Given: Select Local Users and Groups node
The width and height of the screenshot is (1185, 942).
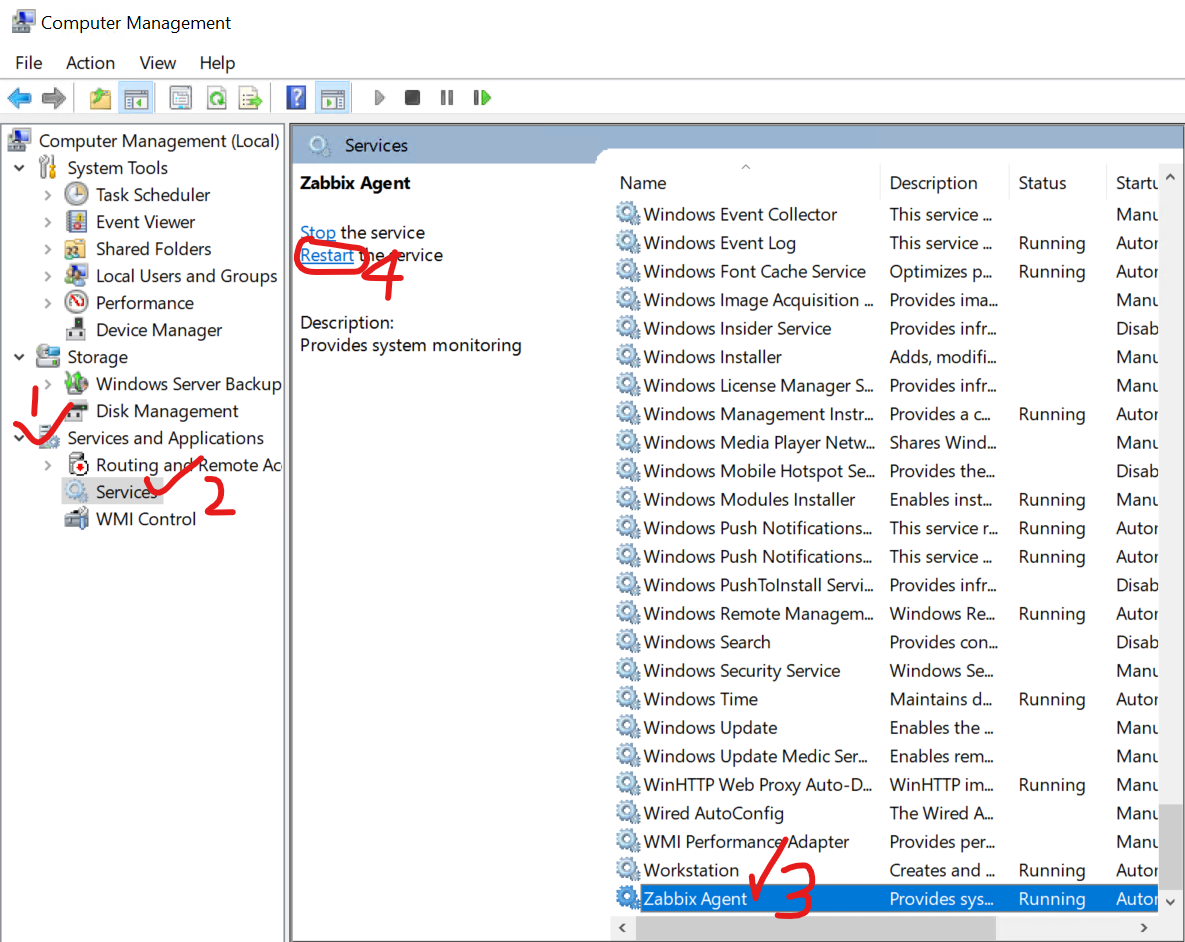Looking at the screenshot, I should pos(187,276).
